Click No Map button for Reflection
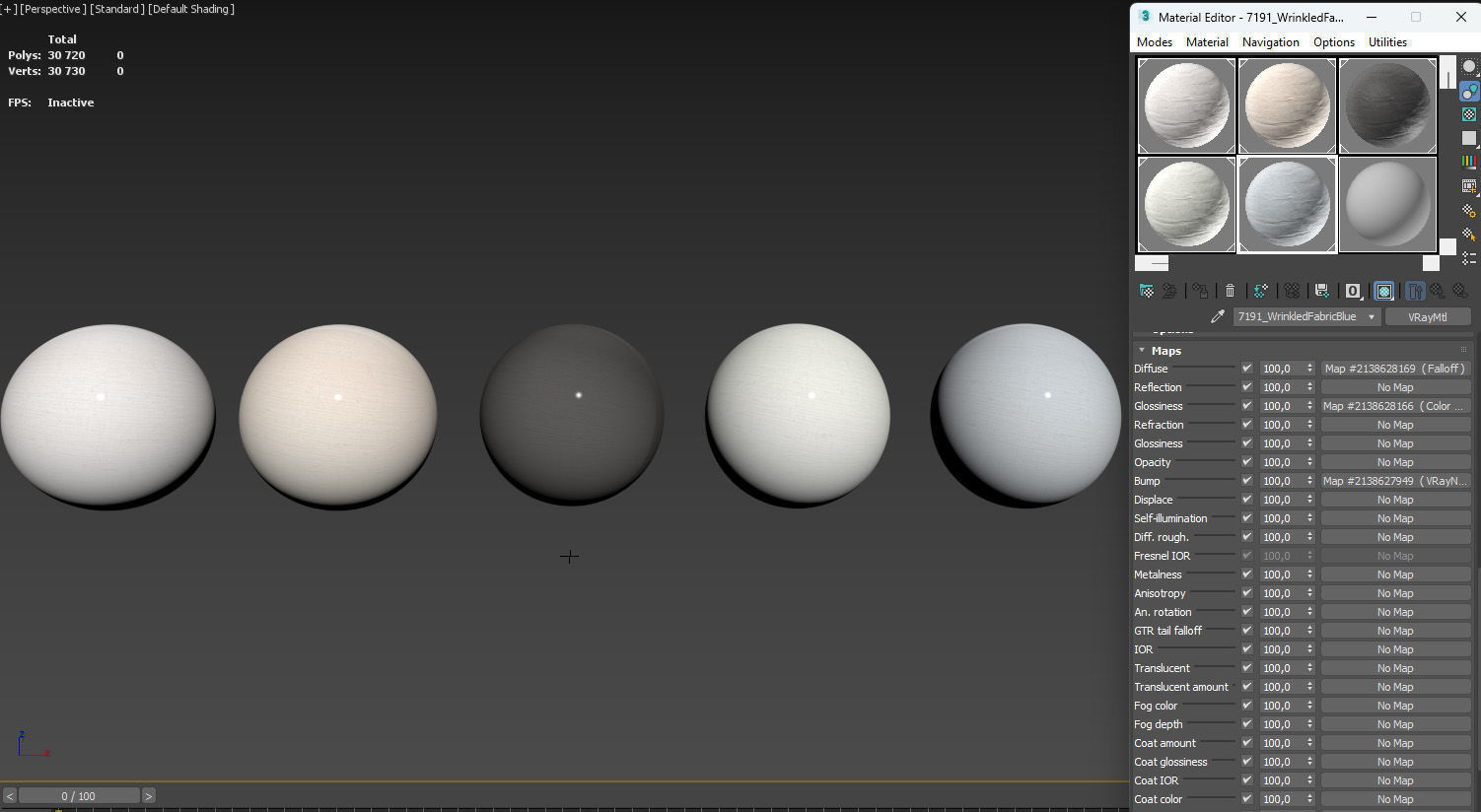This screenshot has height=812, width=1481. (1395, 387)
